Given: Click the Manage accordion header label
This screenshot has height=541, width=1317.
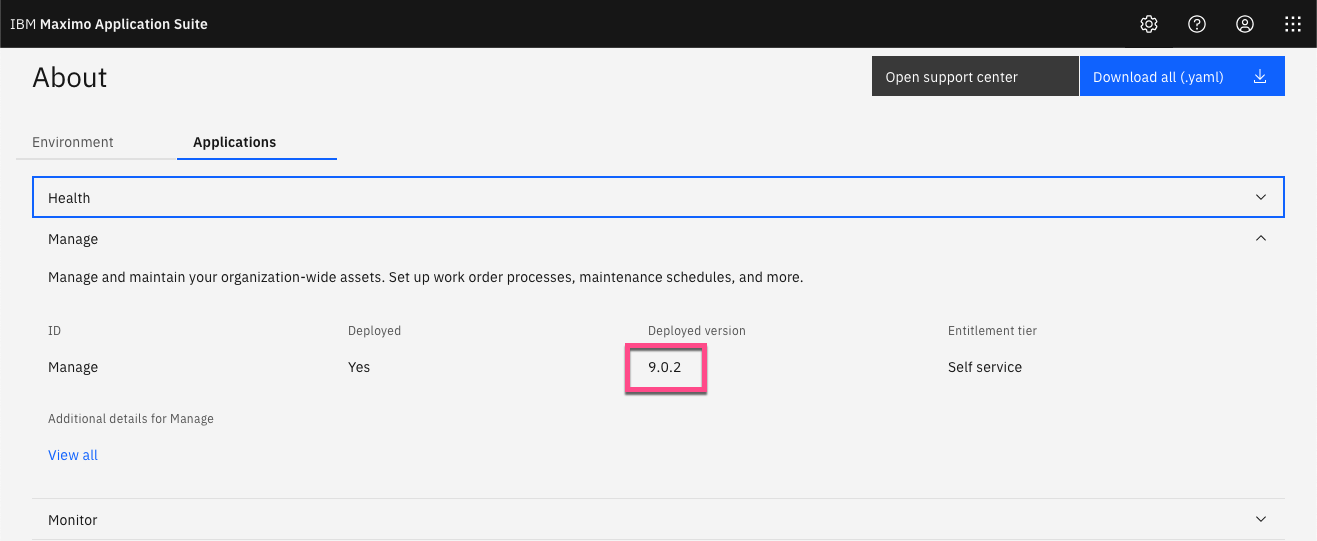Looking at the screenshot, I should tap(73, 239).
